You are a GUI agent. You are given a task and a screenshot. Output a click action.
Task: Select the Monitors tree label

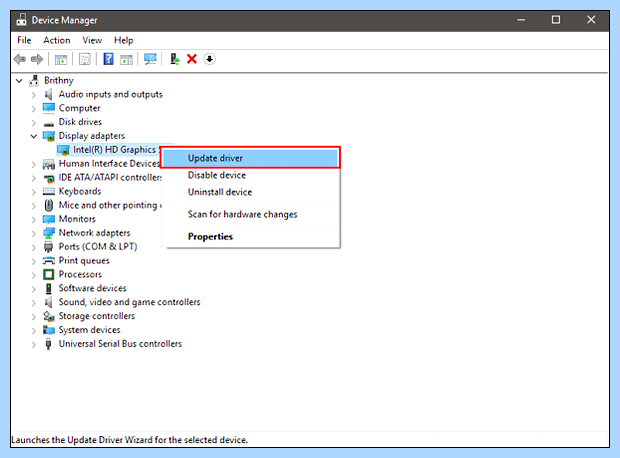tap(77, 219)
